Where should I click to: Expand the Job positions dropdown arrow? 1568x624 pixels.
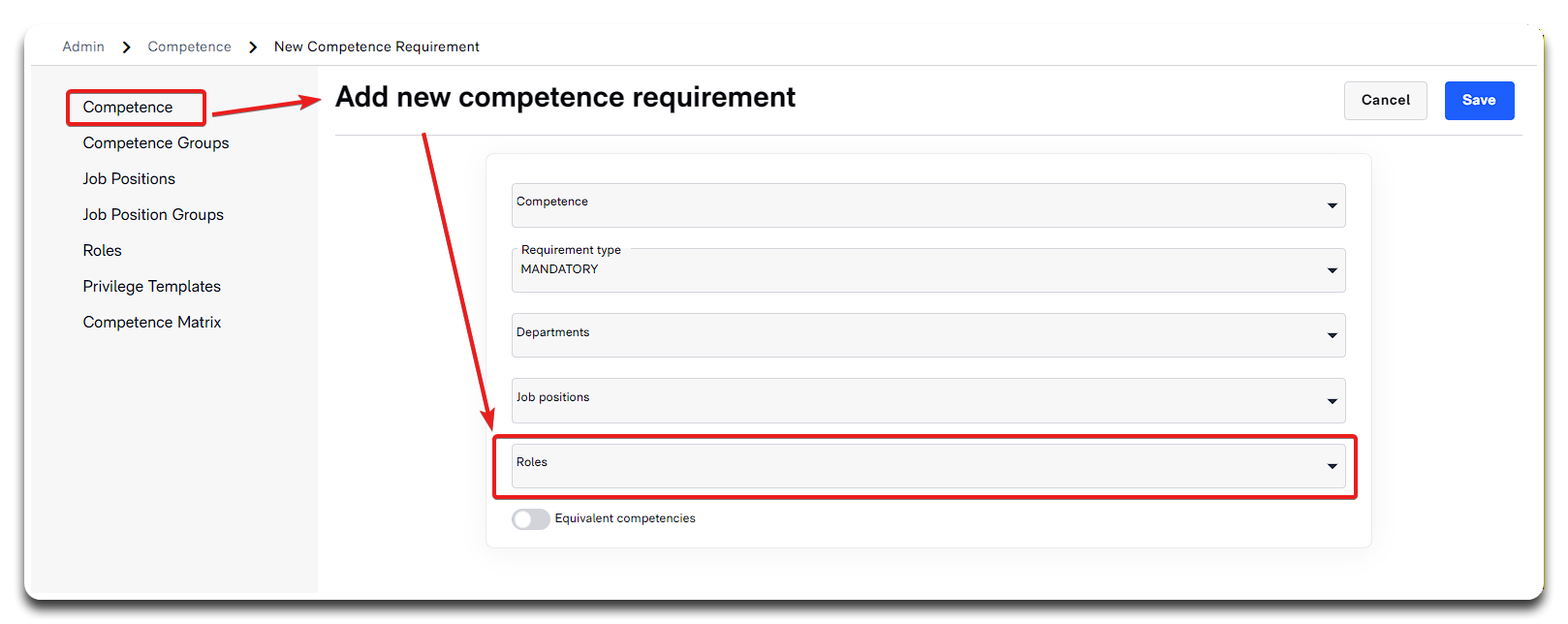[x=1332, y=401]
